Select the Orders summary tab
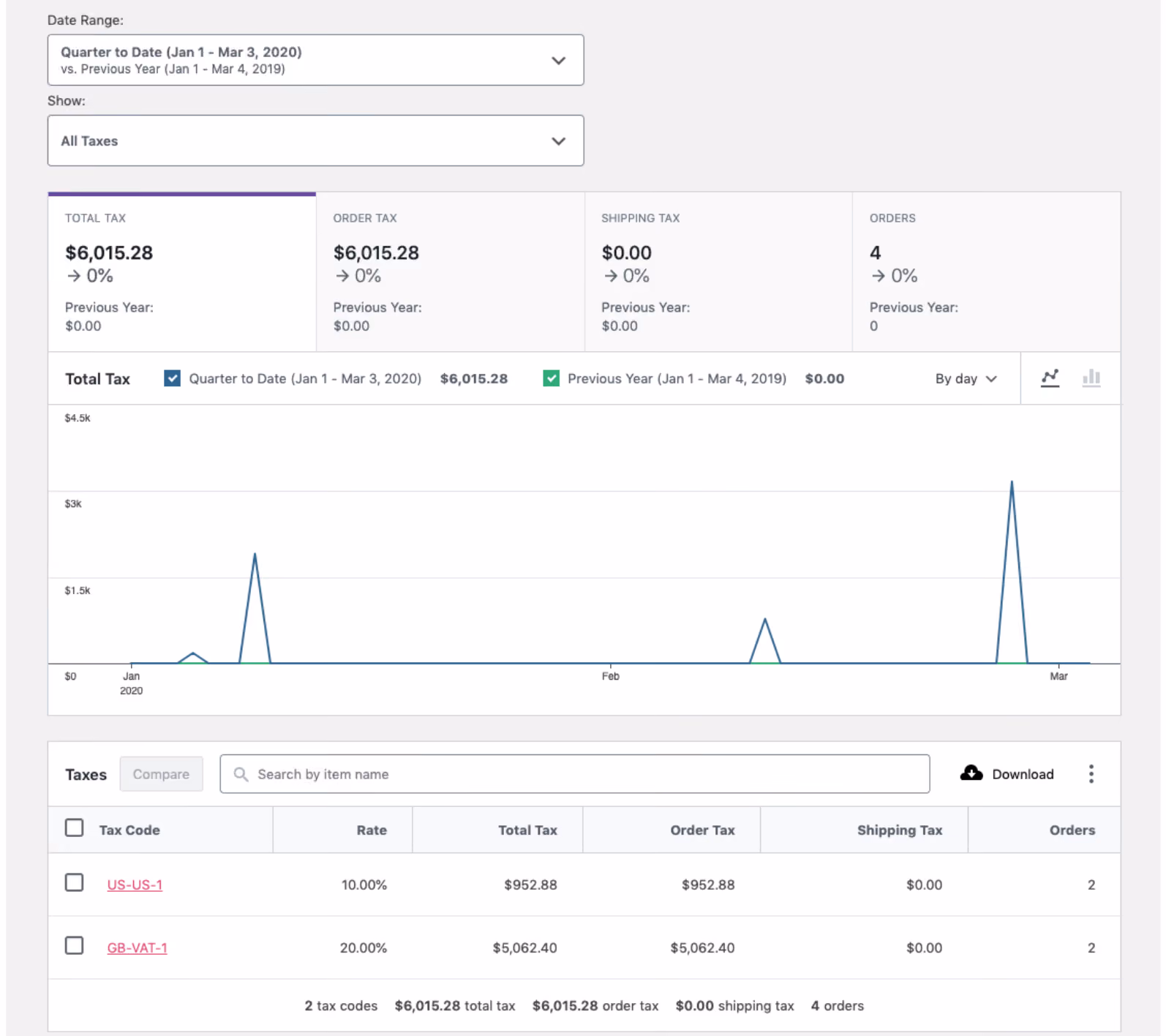Viewport: 1166px width, 1036px height. [986, 272]
